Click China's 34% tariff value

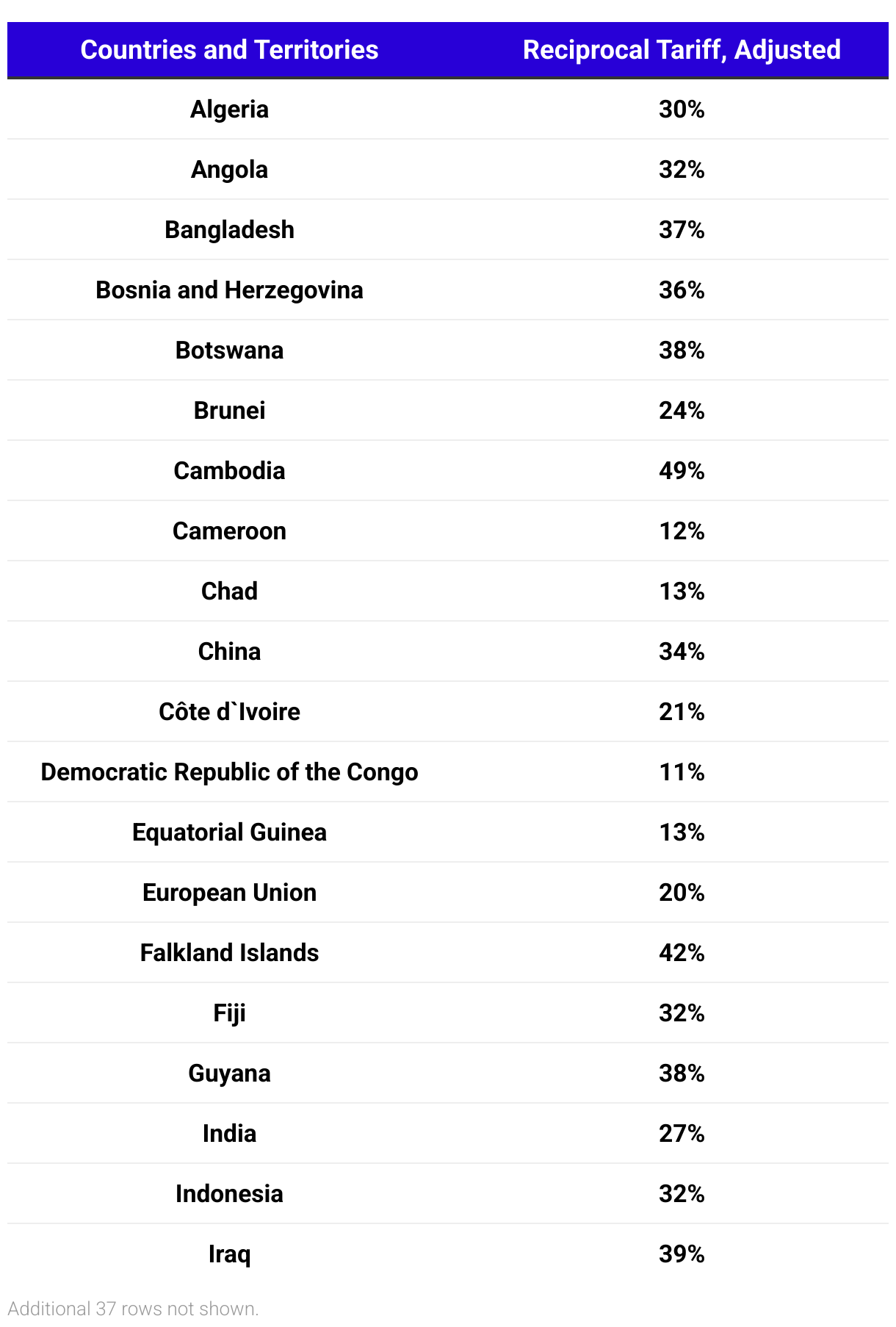click(682, 652)
